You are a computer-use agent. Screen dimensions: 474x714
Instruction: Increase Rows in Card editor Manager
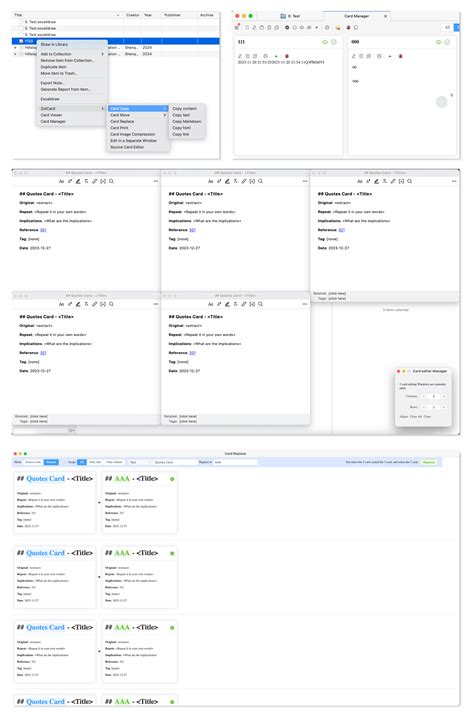[443, 407]
